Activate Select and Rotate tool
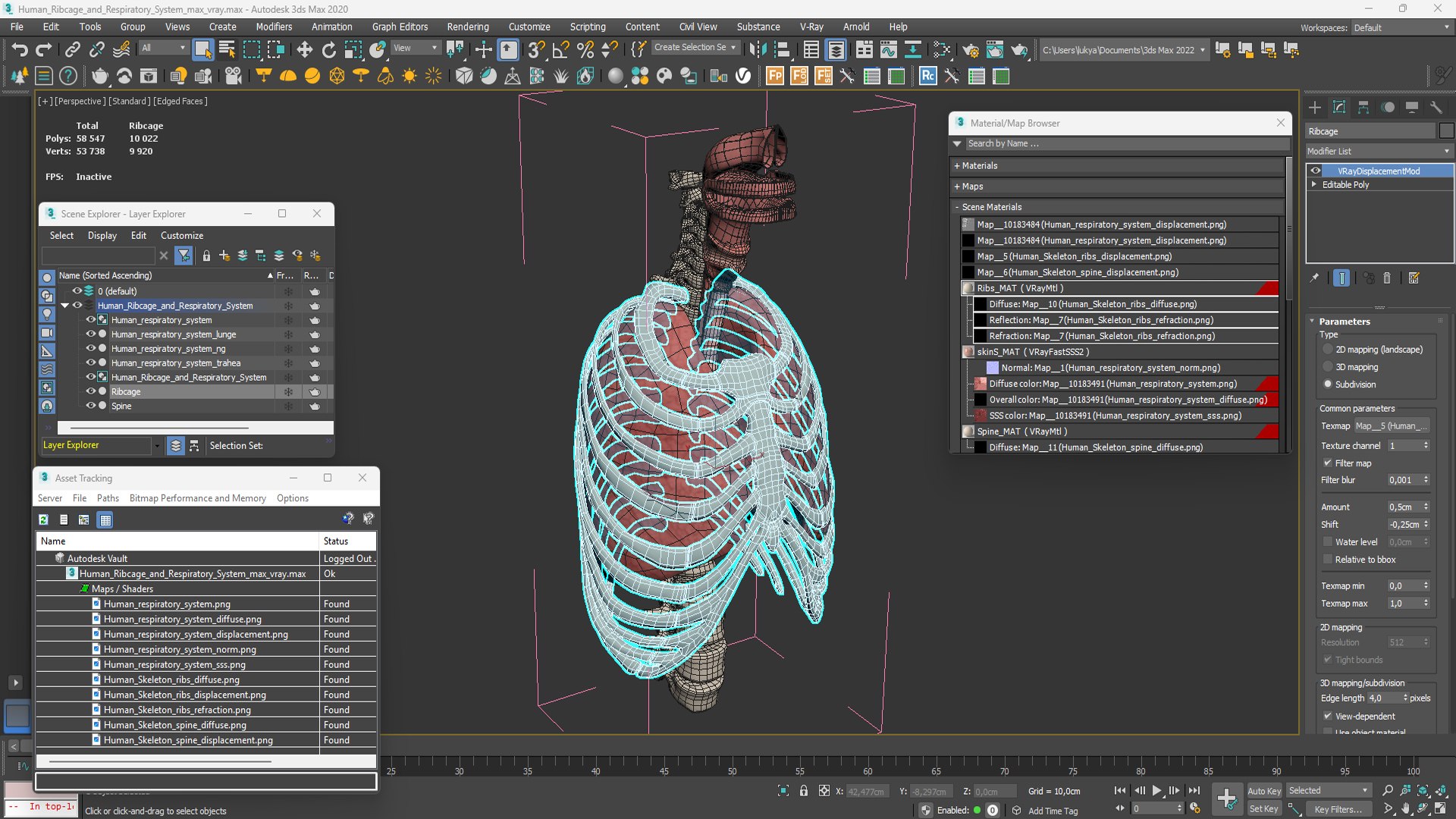The image size is (1456, 819). point(328,50)
